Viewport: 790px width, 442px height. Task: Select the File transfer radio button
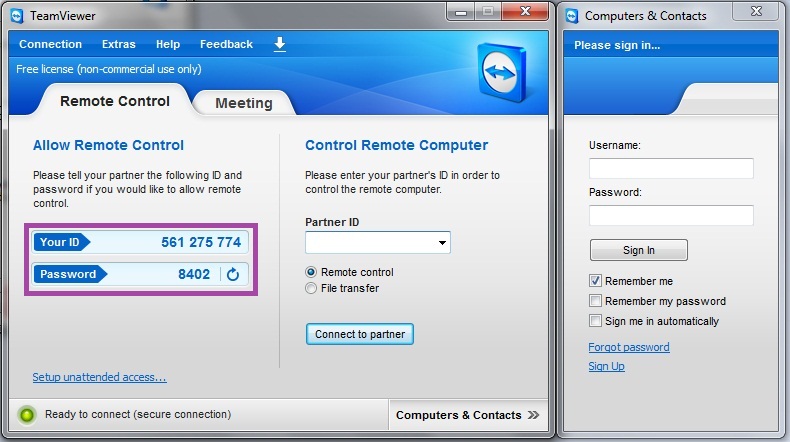[x=311, y=288]
